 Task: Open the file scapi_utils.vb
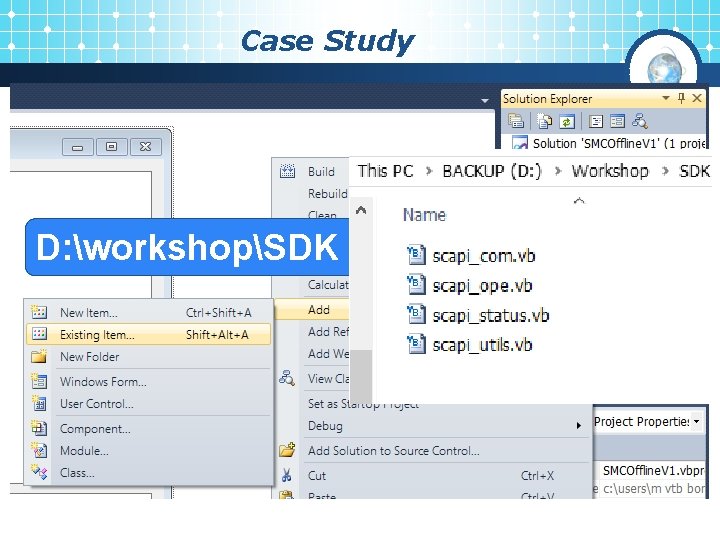(470, 345)
